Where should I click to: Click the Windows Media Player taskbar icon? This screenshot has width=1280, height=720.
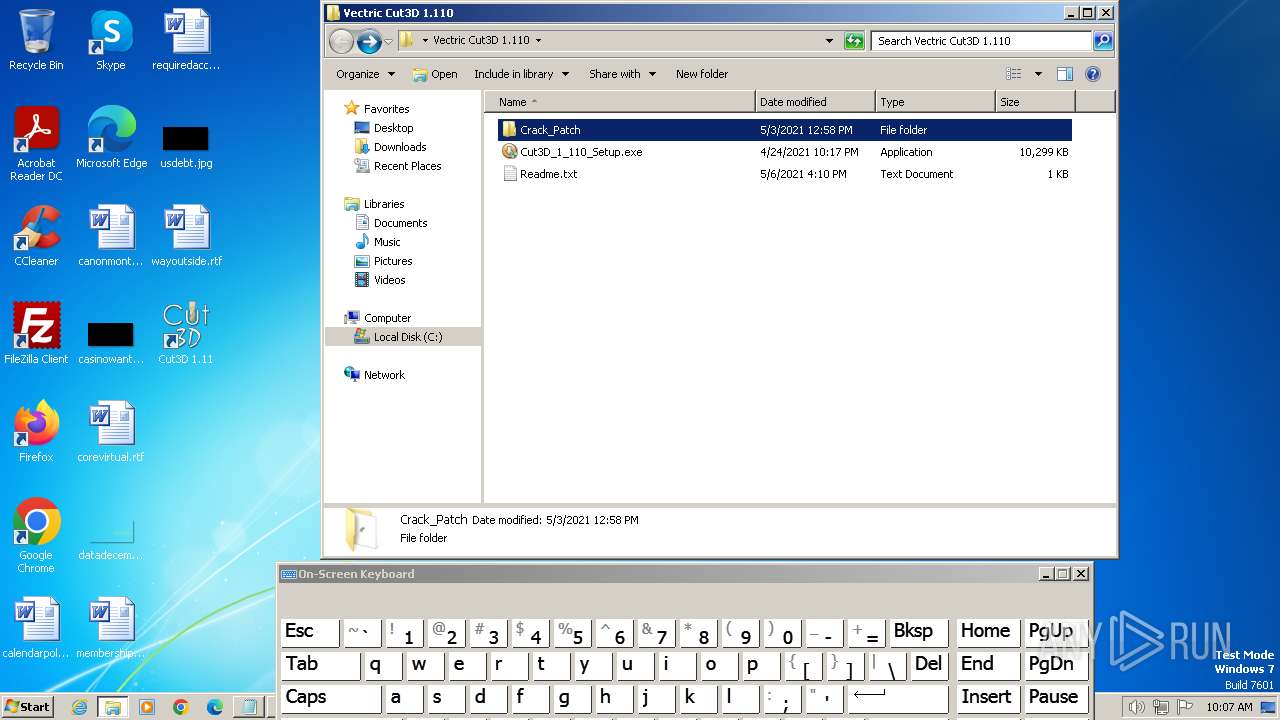(147, 707)
